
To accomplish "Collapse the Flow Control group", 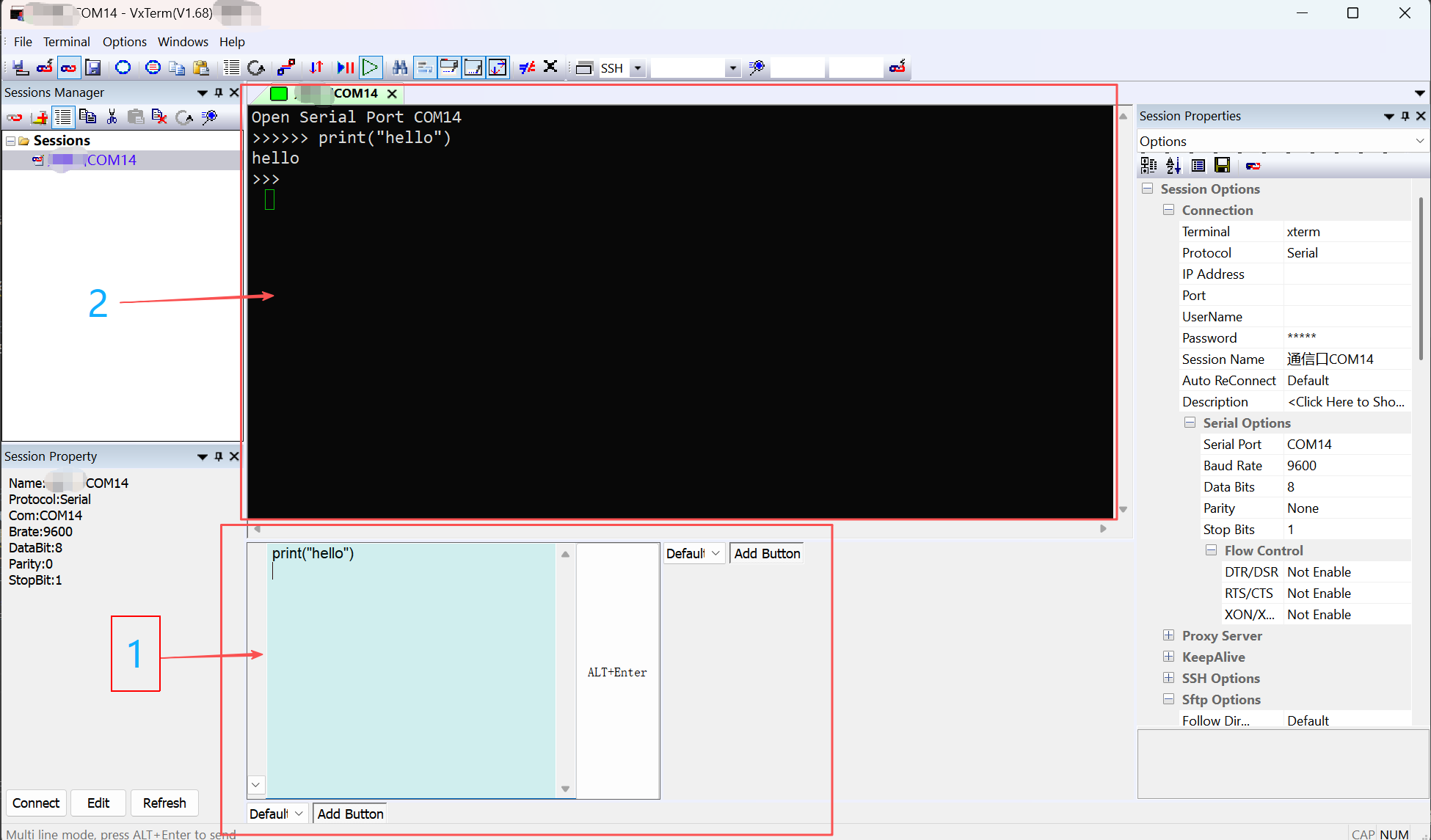I will pyautogui.click(x=1212, y=550).
